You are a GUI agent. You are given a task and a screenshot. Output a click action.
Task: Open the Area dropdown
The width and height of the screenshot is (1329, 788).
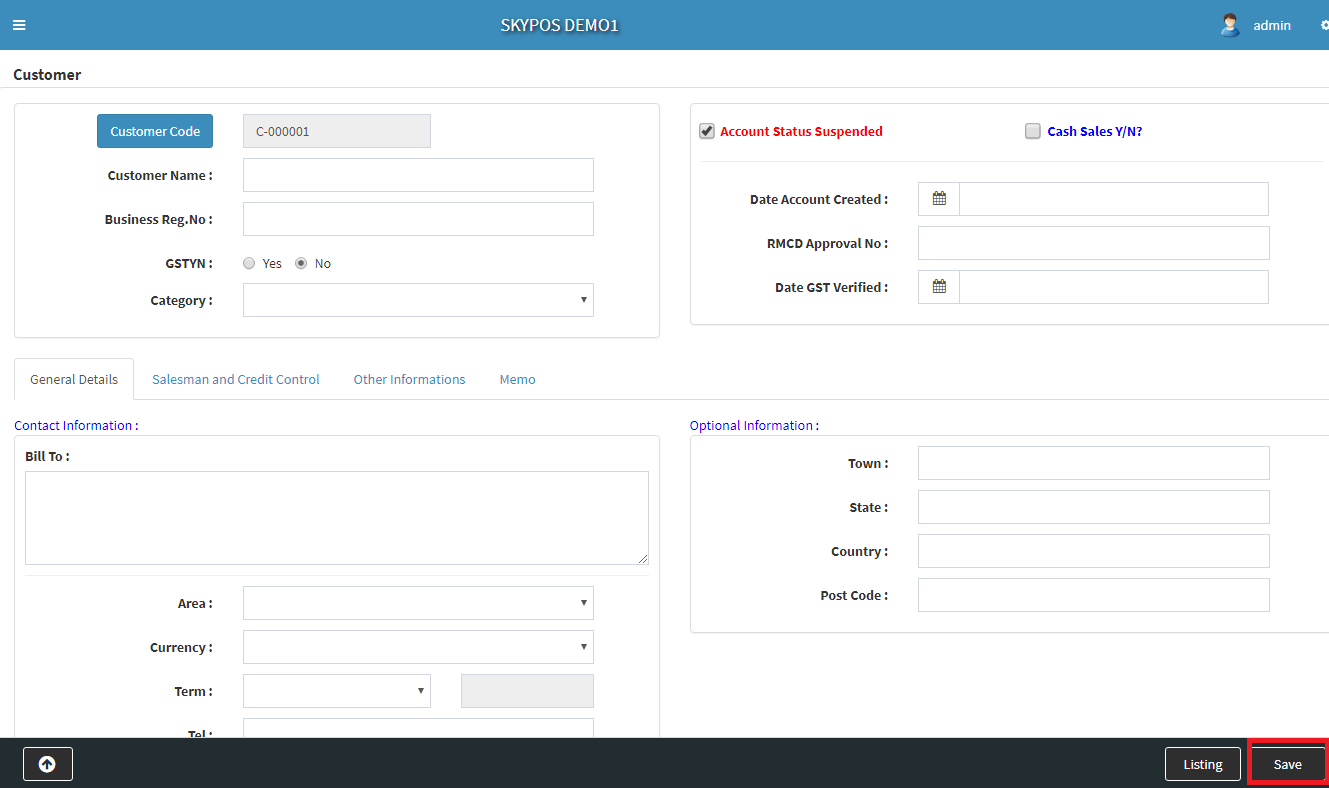coord(418,603)
